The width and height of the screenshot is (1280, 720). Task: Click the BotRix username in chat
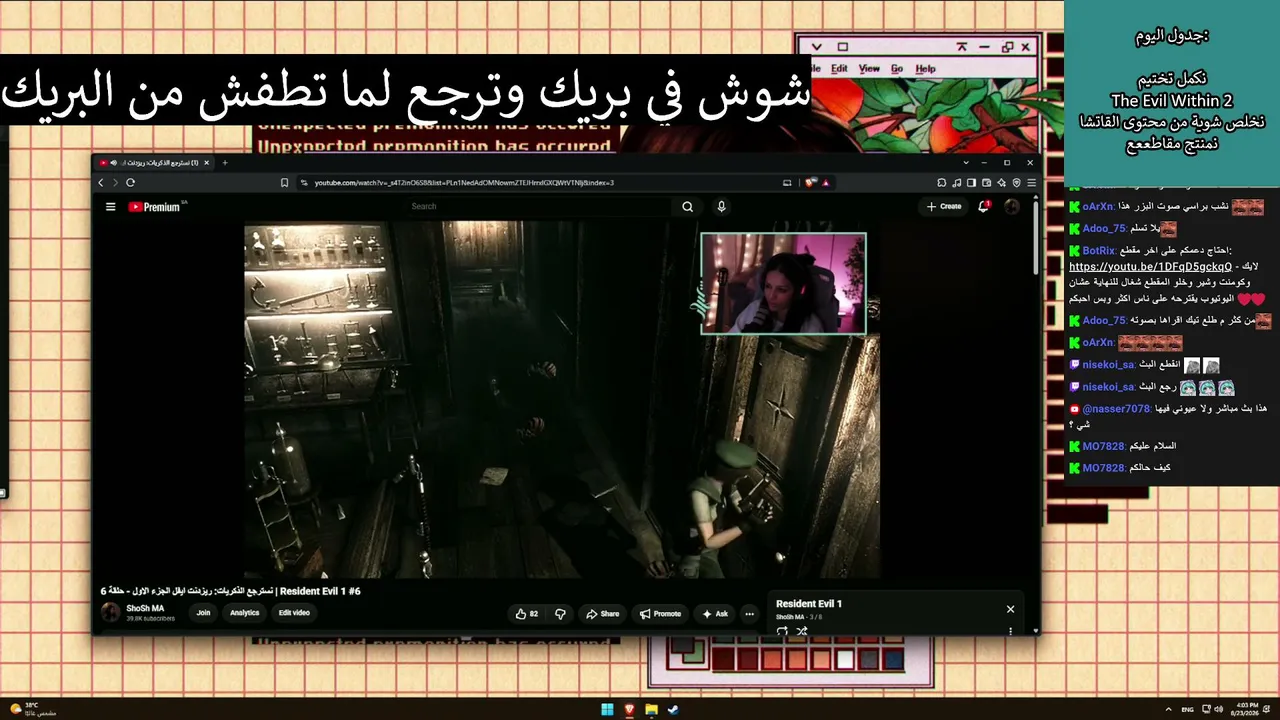point(1099,250)
